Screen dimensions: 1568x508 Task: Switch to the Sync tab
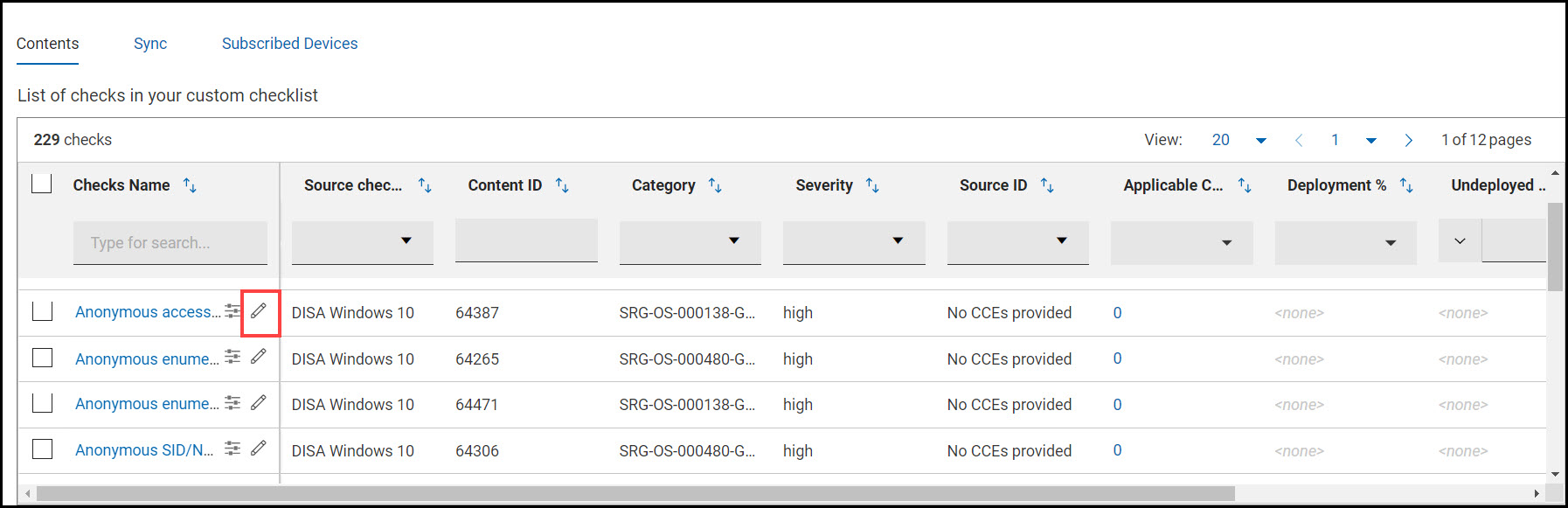click(x=150, y=44)
